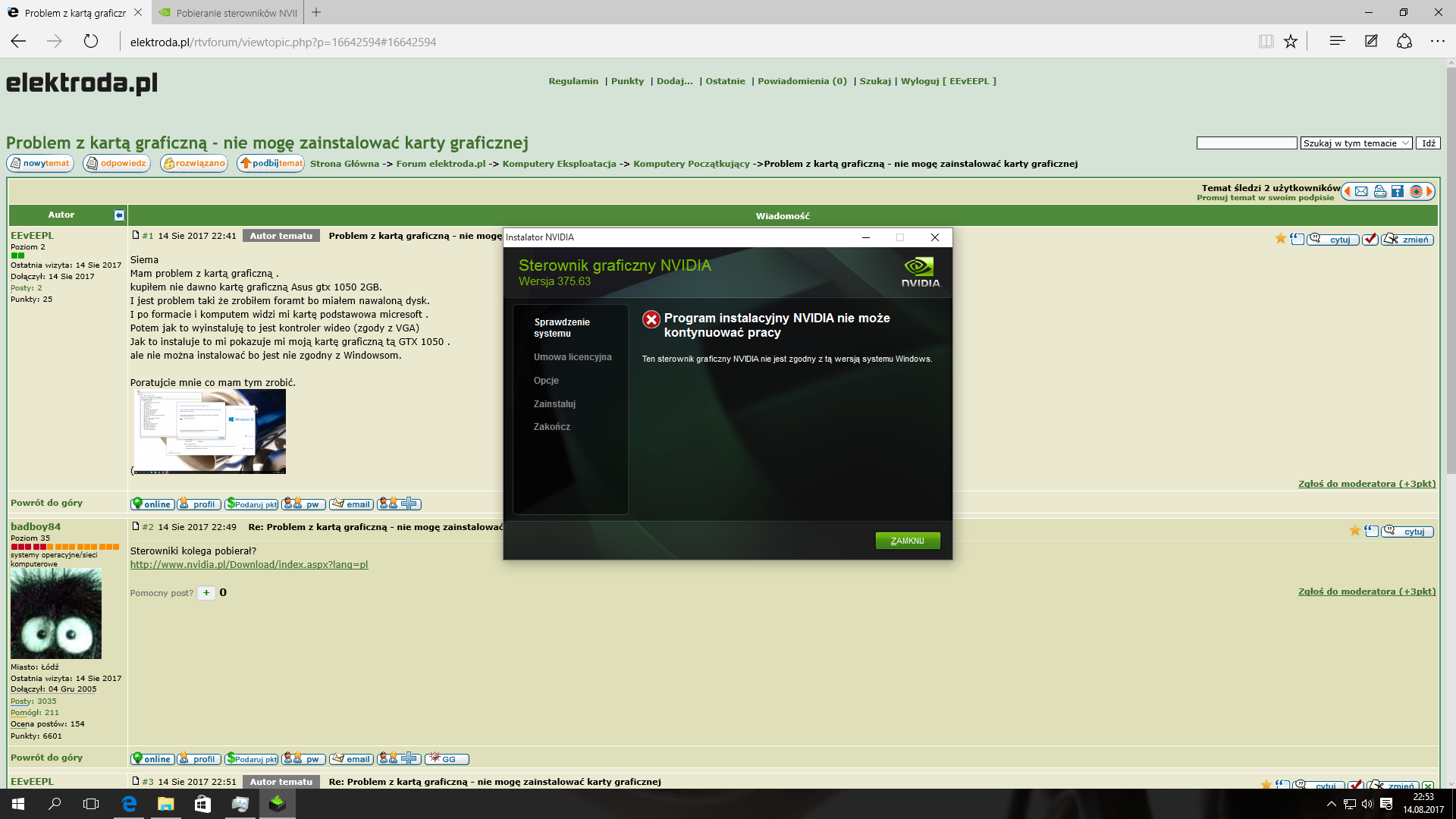The width and height of the screenshot is (1456, 819).
Task: Click 'Wyloguj [ EEvEEPL ]' link
Action: coord(948,81)
